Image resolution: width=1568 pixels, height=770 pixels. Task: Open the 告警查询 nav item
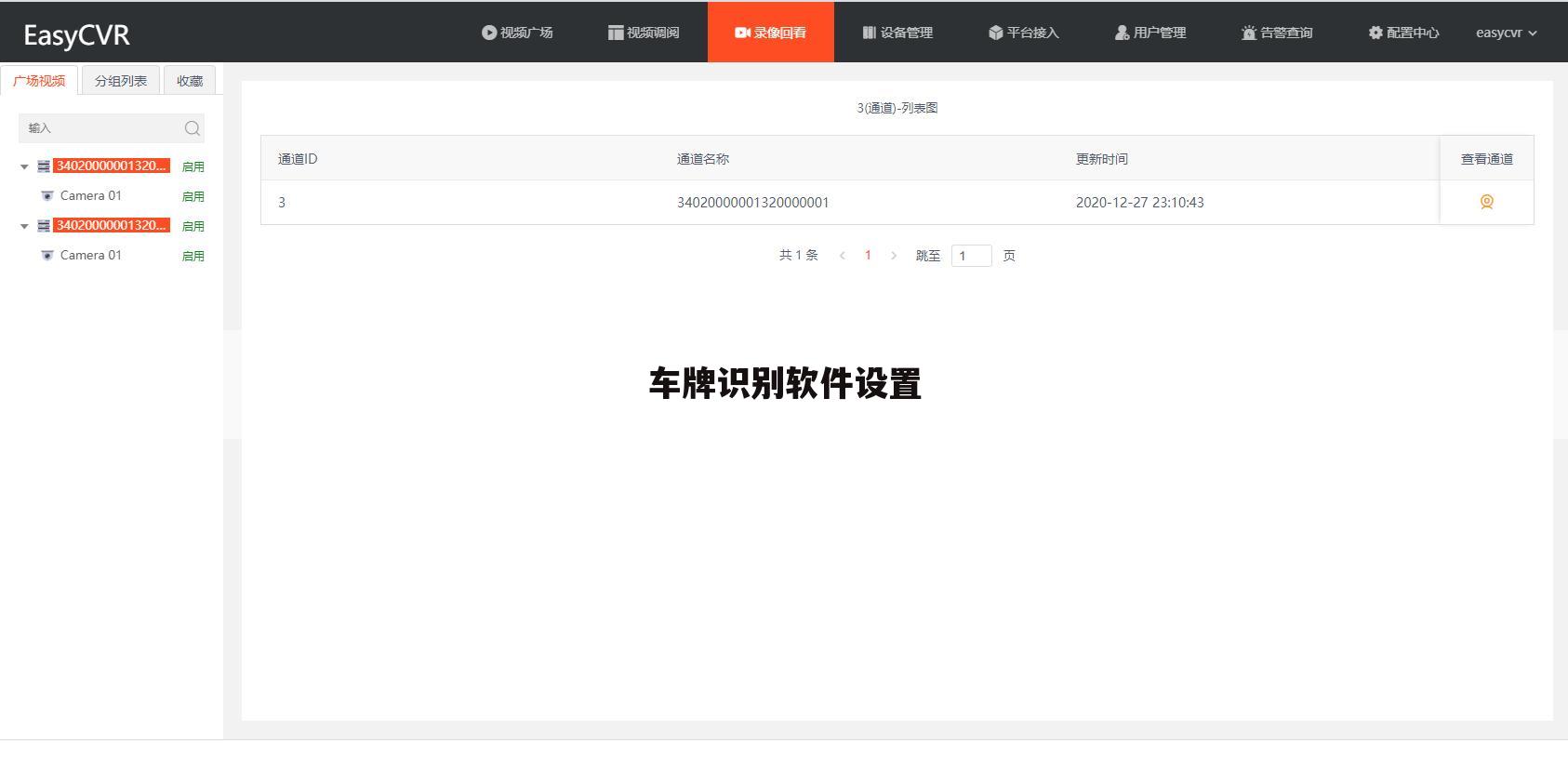(1276, 33)
